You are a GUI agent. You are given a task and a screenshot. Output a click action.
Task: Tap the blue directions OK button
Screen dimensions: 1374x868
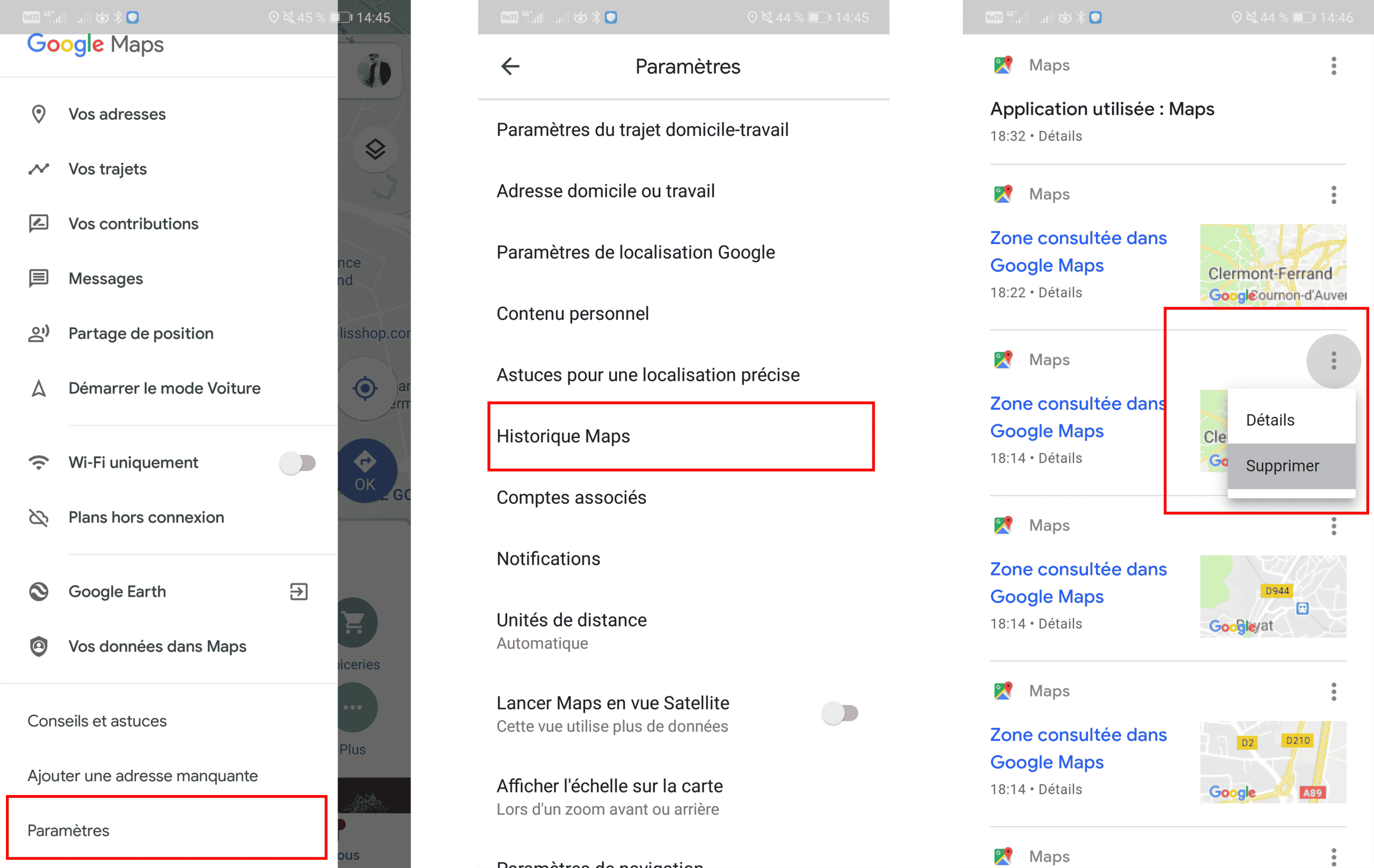365,470
